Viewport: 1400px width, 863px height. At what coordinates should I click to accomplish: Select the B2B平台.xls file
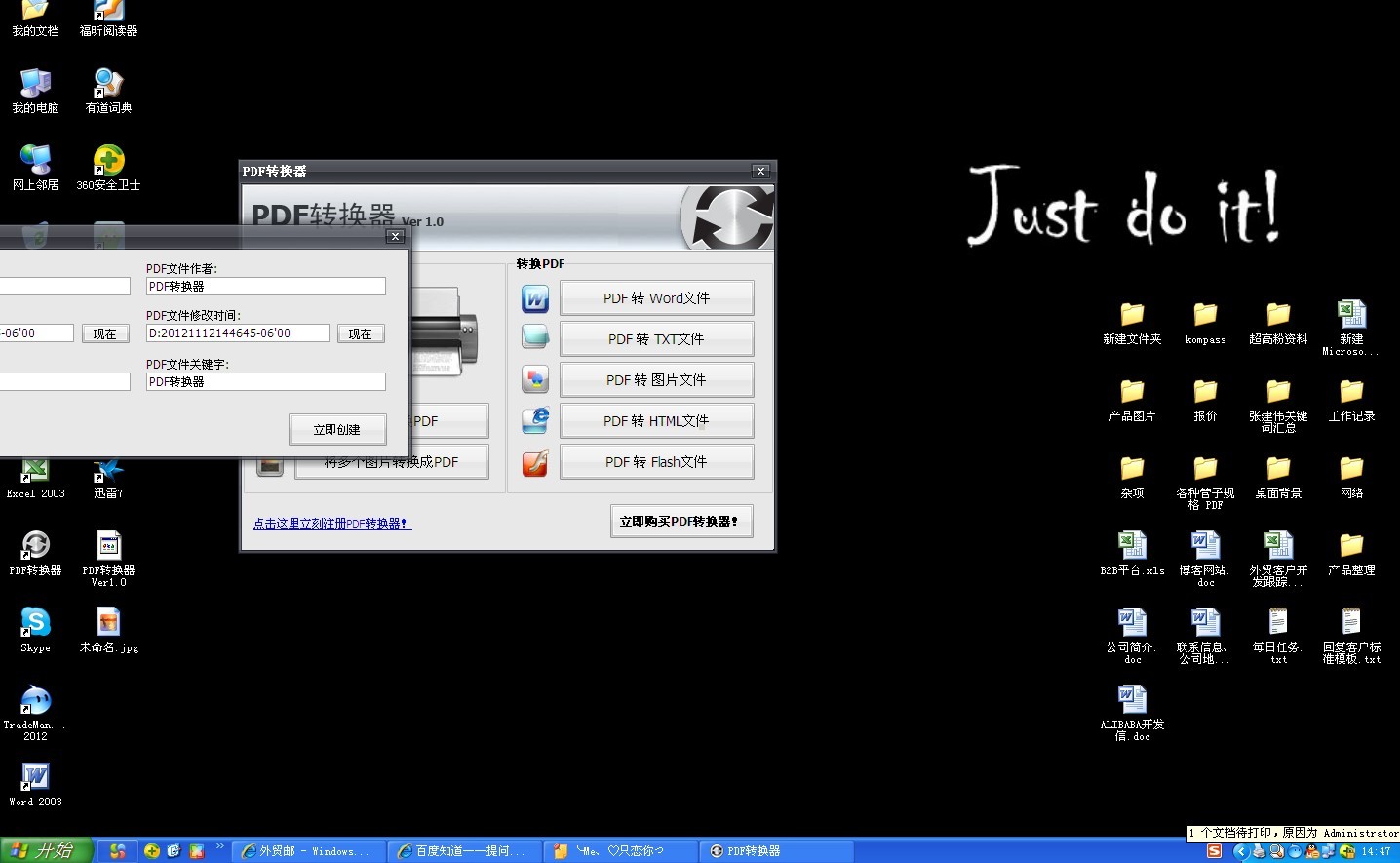tap(1132, 554)
